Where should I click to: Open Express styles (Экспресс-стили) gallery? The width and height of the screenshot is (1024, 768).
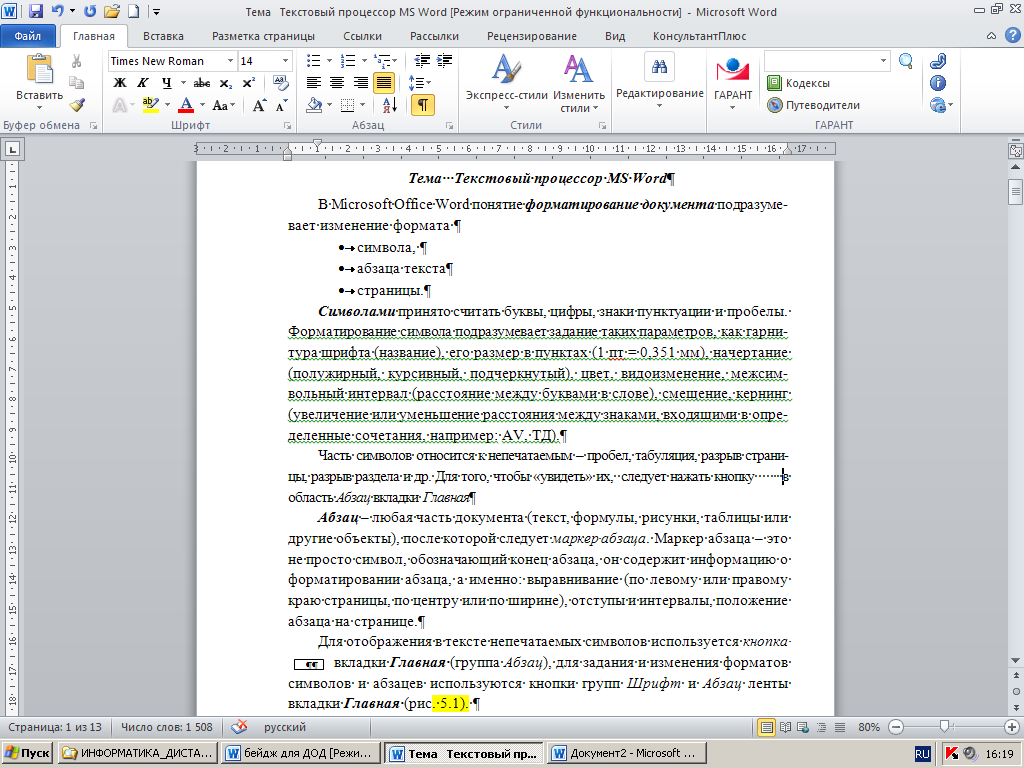[506, 83]
